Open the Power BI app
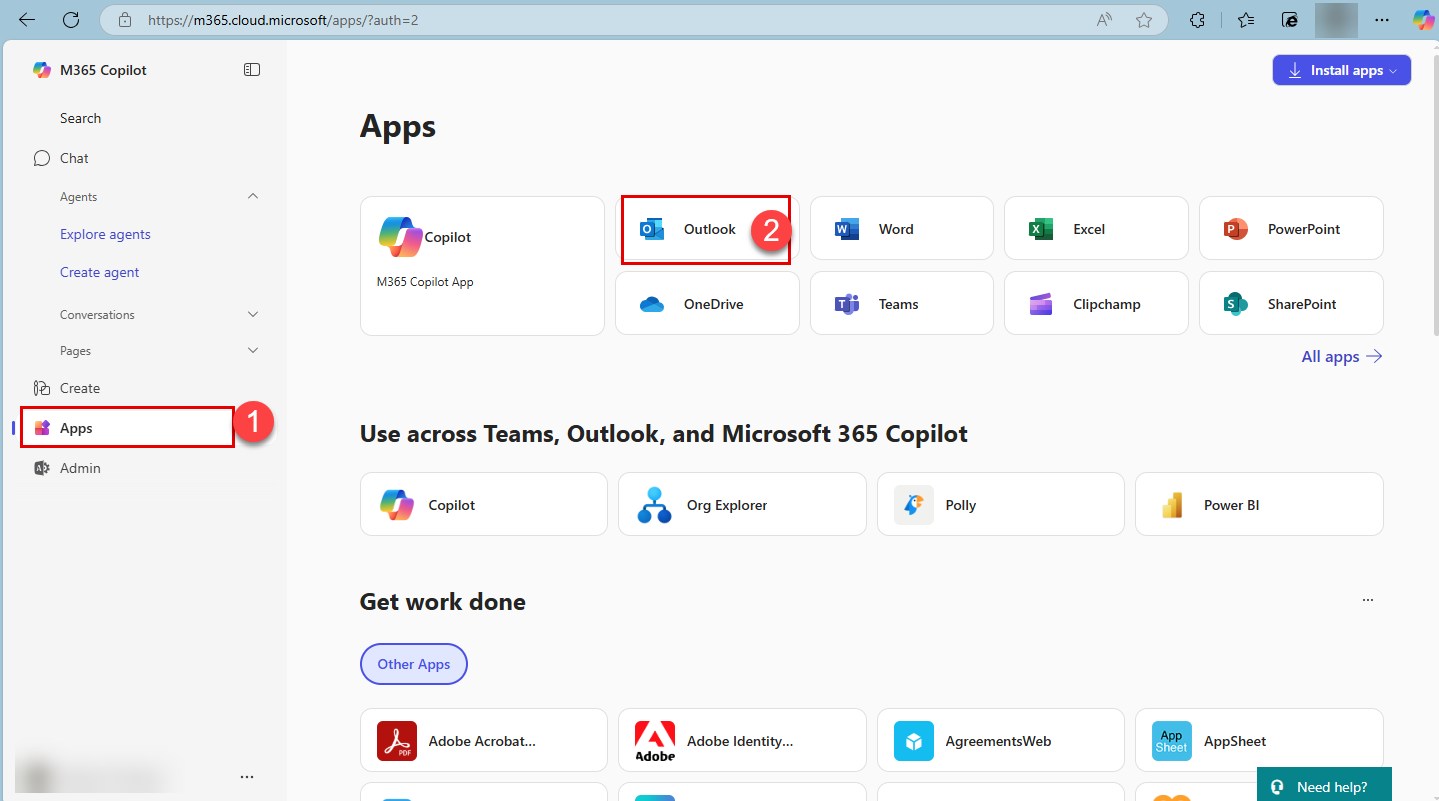Viewport: 1439px width, 801px height. click(1258, 505)
